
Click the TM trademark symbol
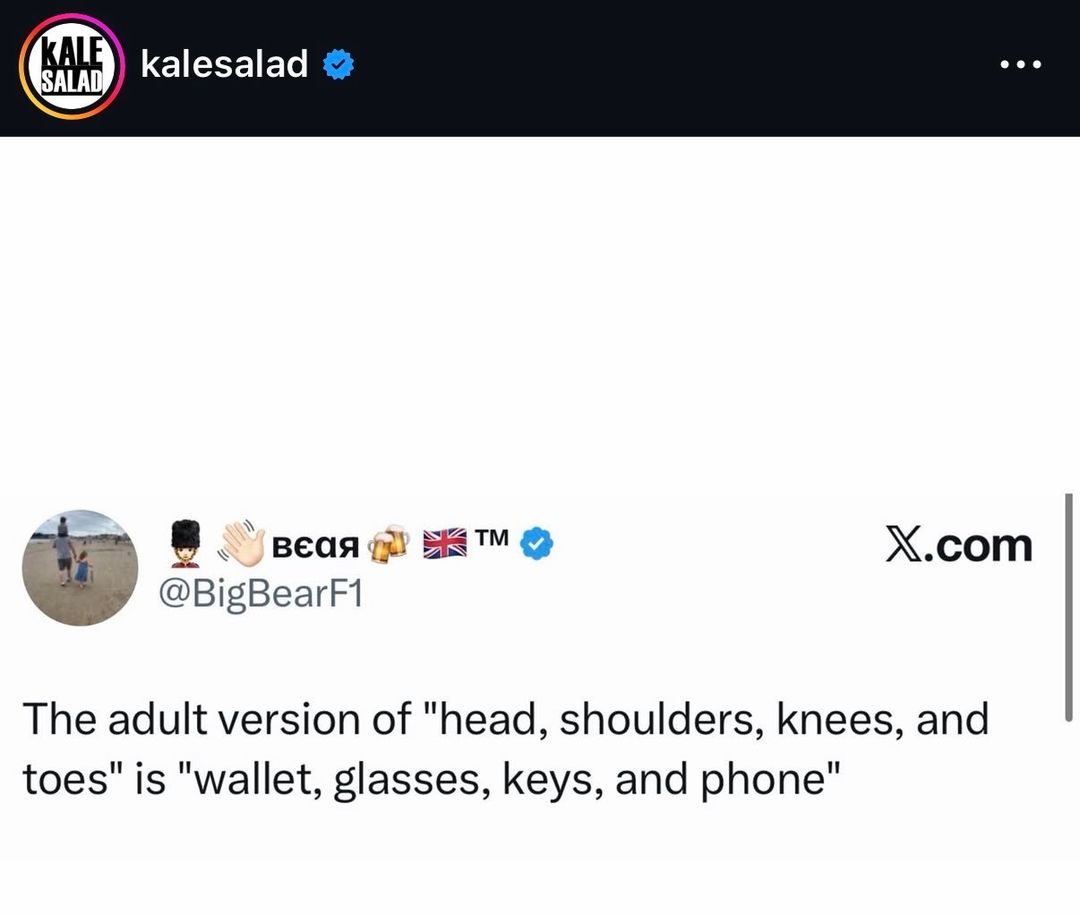(x=492, y=537)
